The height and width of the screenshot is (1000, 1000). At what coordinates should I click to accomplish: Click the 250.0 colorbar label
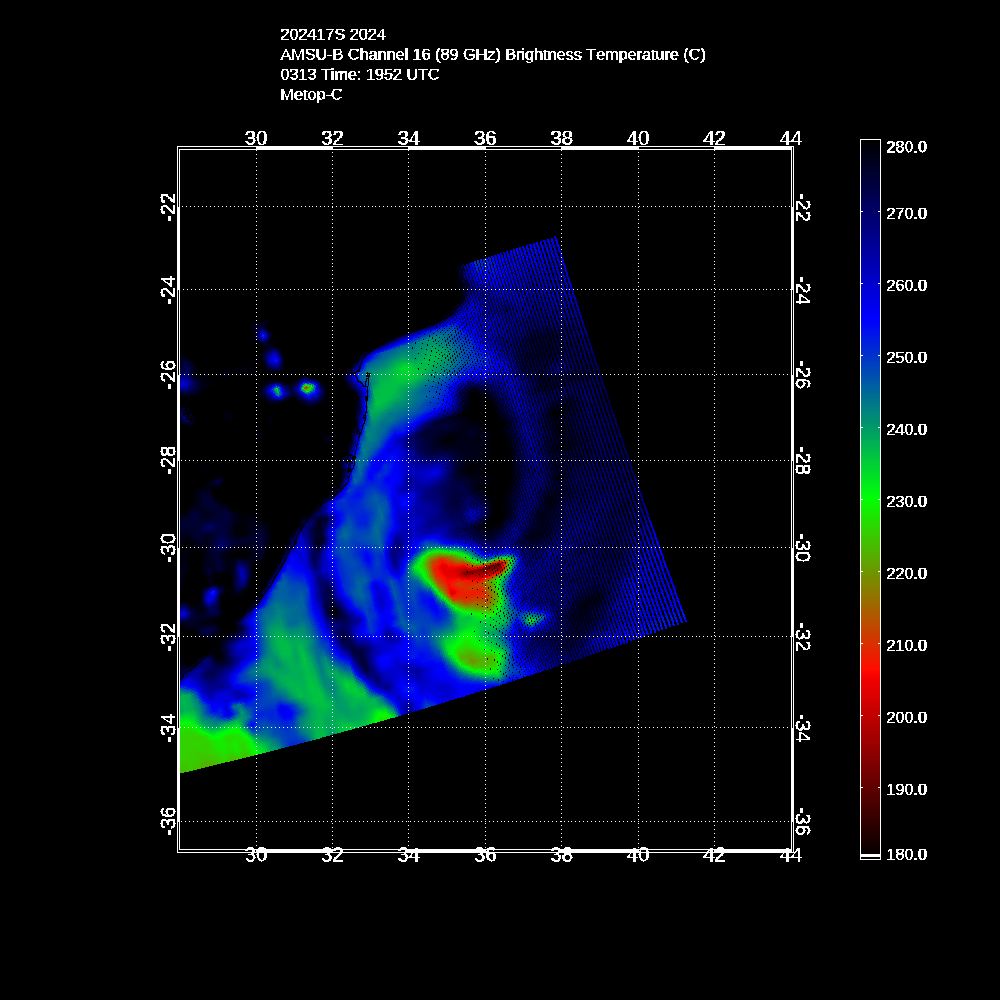(x=906, y=358)
